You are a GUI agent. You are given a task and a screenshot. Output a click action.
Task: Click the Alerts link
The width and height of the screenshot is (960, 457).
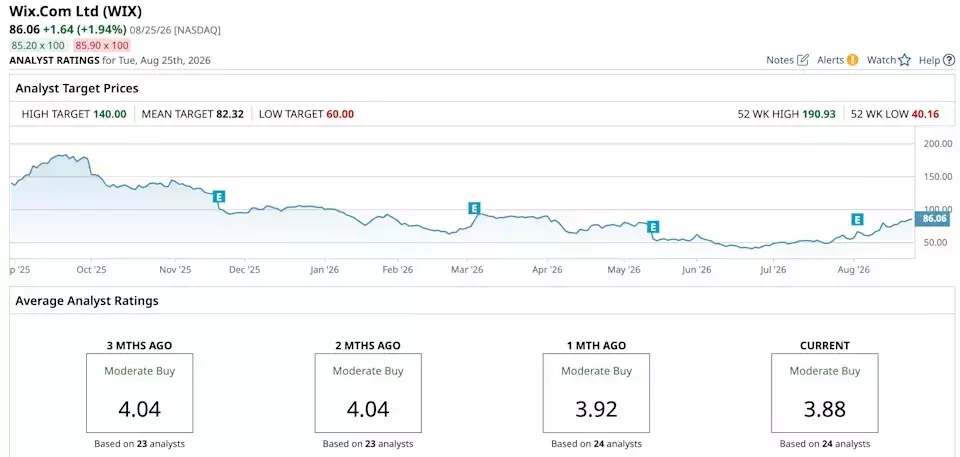831,60
